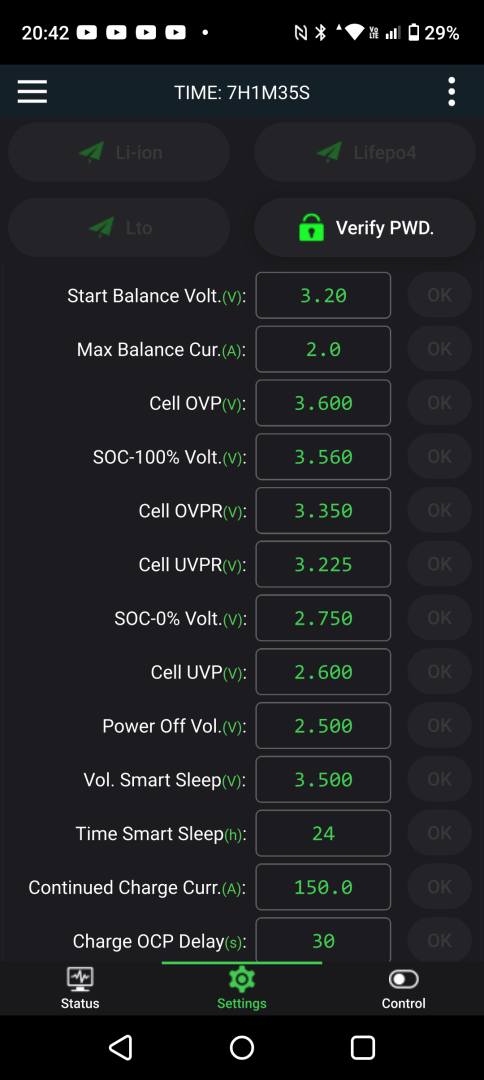The width and height of the screenshot is (484, 1080).
Task: Tap the Android back navigation button
Action: click(x=120, y=1048)
